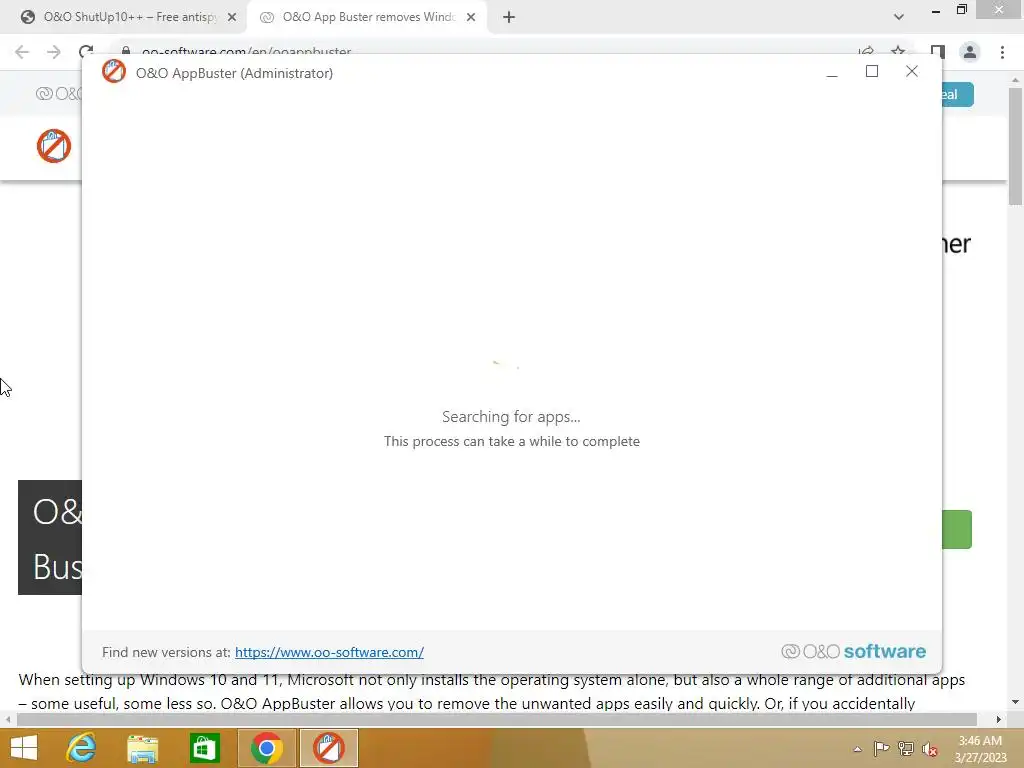1024x768 pixels.
Task: Toggle Chrome side panel
Action: [938, 52]
